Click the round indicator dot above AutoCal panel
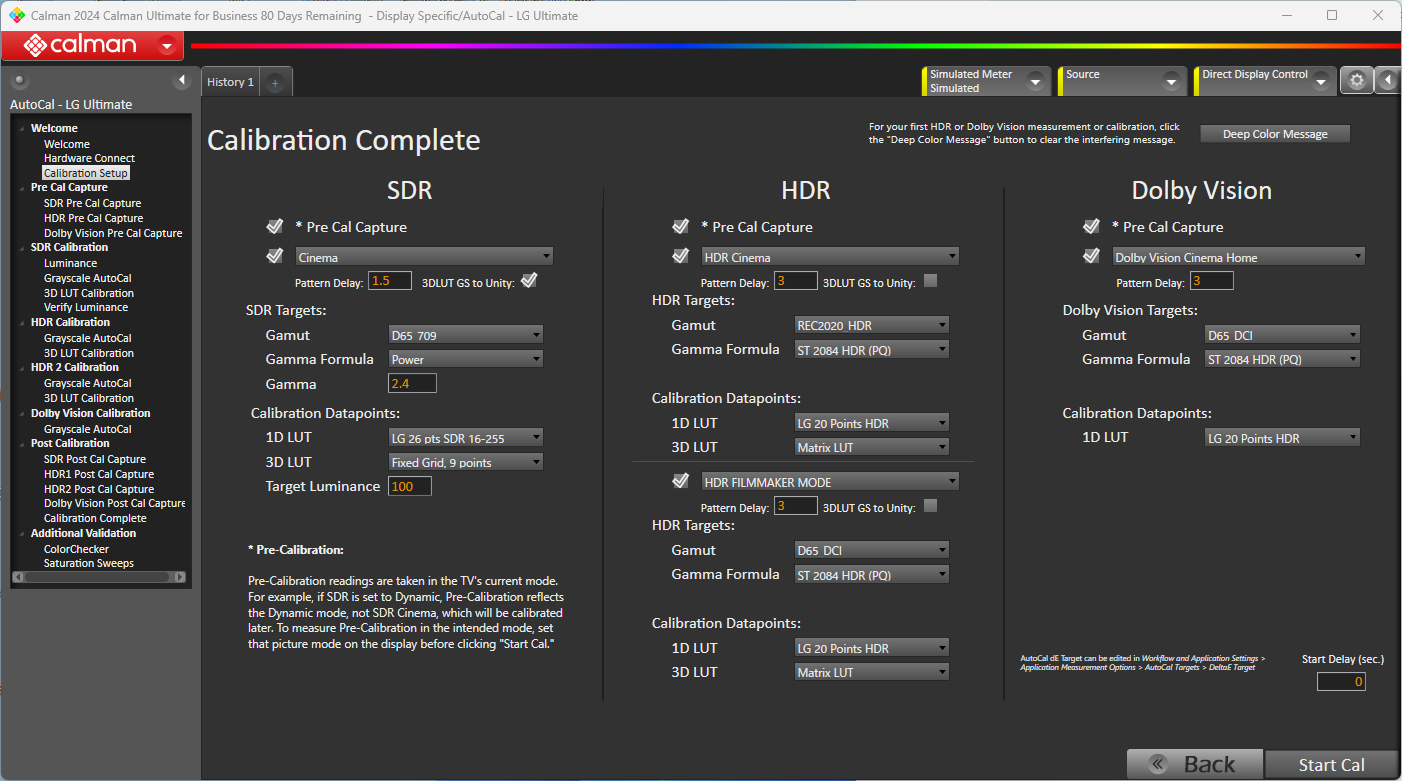Viewport: 1402px width, 781px height. click(18, 80)
